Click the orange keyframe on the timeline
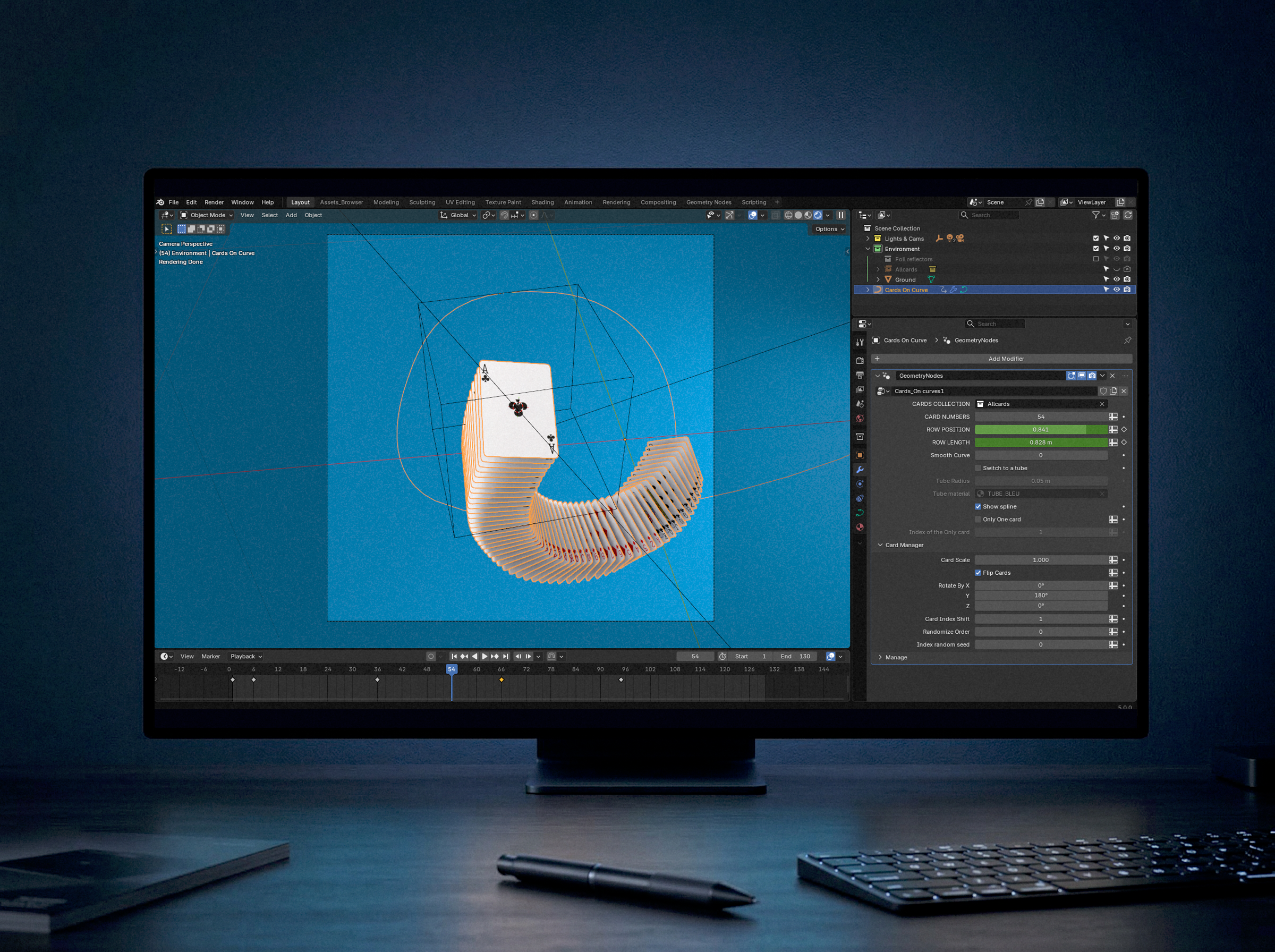The height and width of the screenshot is (952, 1275). click(501, 680)
